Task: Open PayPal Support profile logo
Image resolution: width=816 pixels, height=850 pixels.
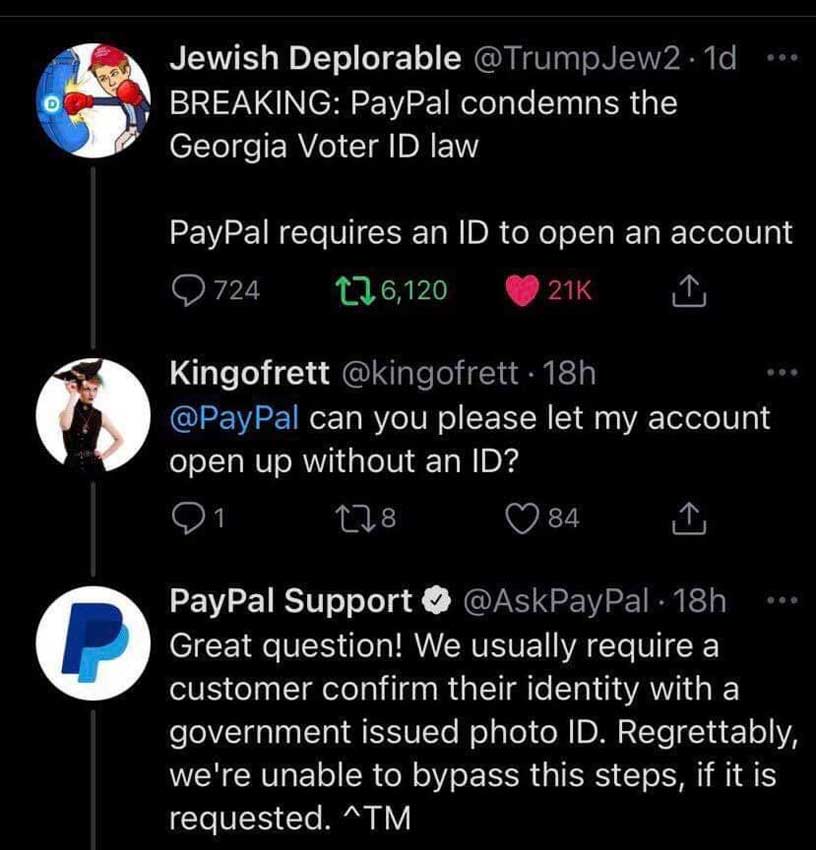Action: [92, 643]
